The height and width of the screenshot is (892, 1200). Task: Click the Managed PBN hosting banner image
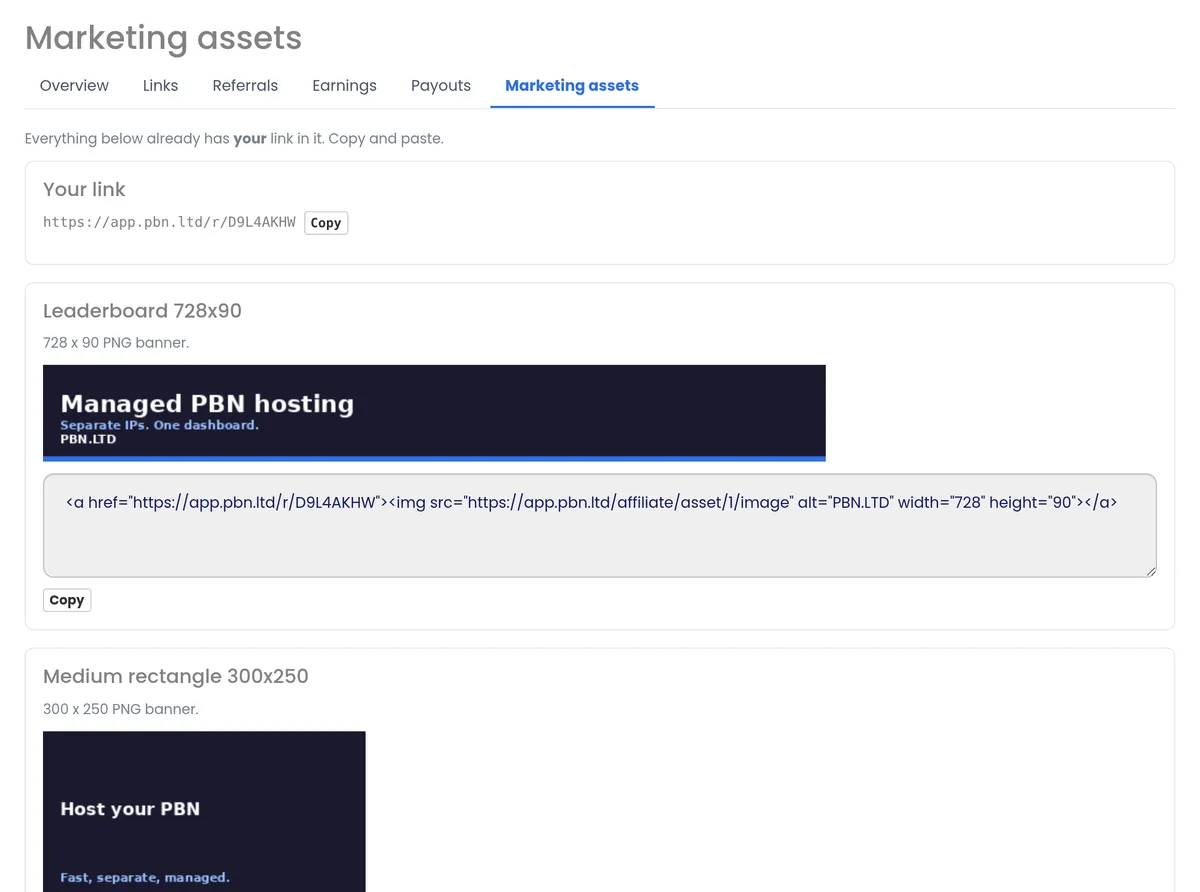click(x=434, y=413)
